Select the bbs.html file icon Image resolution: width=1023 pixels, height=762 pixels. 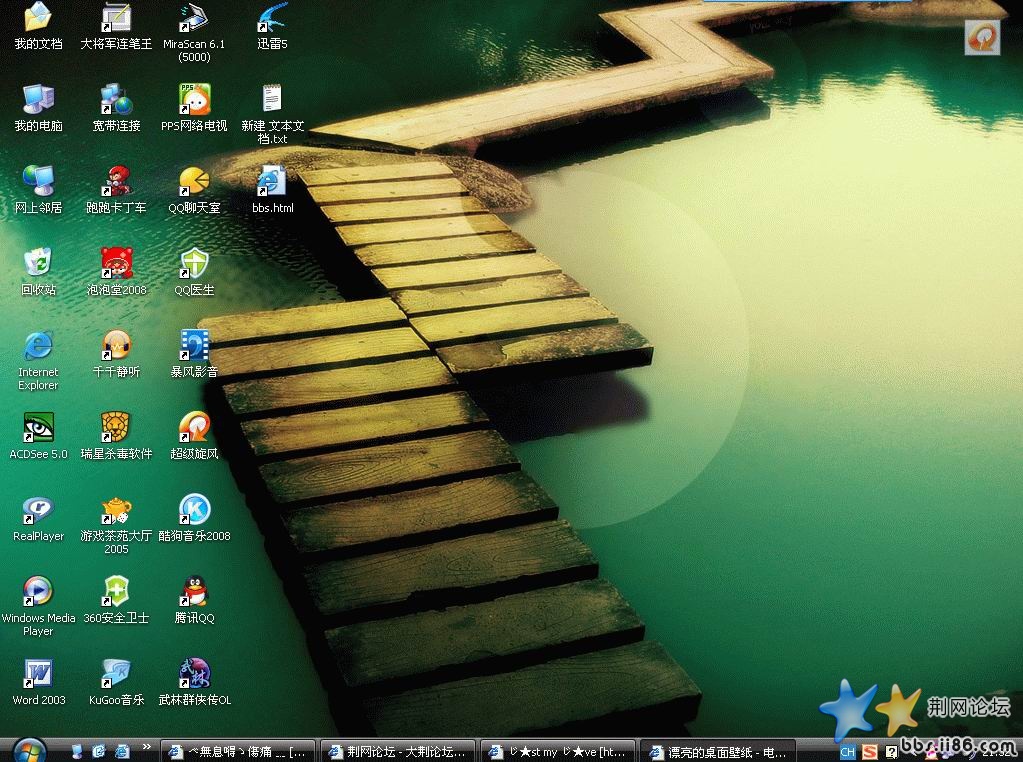(x=272, y=181)
